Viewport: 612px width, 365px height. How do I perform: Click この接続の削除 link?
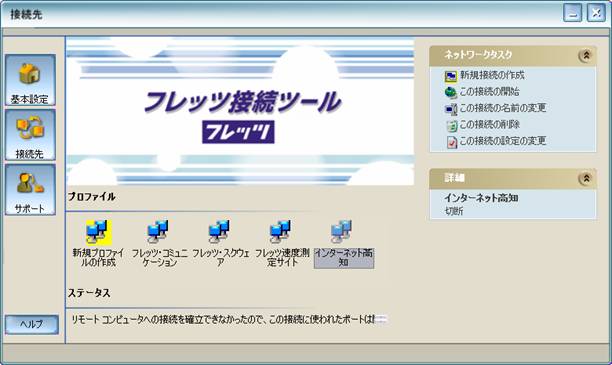489,125
